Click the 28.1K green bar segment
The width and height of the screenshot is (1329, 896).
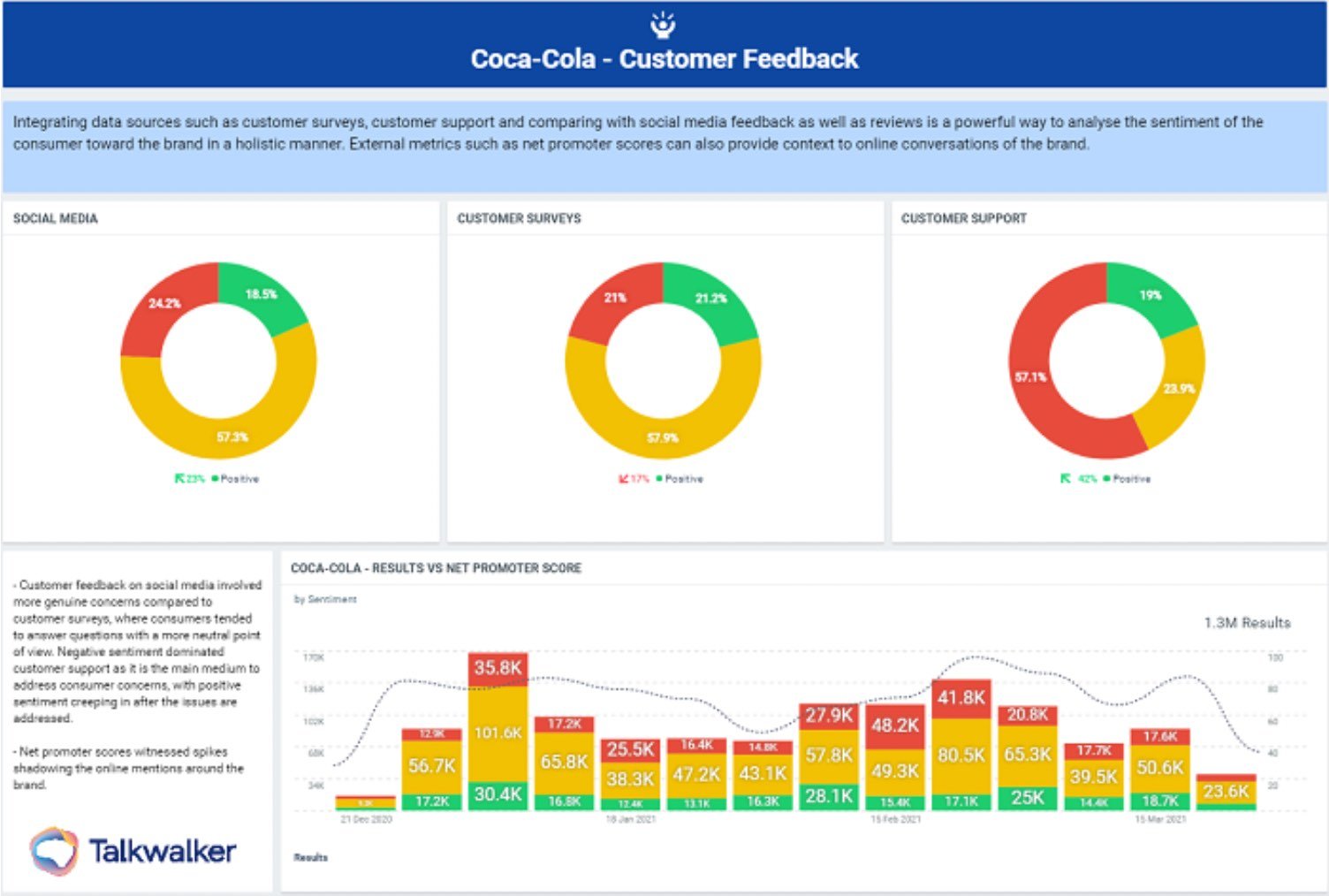point(829,796)
